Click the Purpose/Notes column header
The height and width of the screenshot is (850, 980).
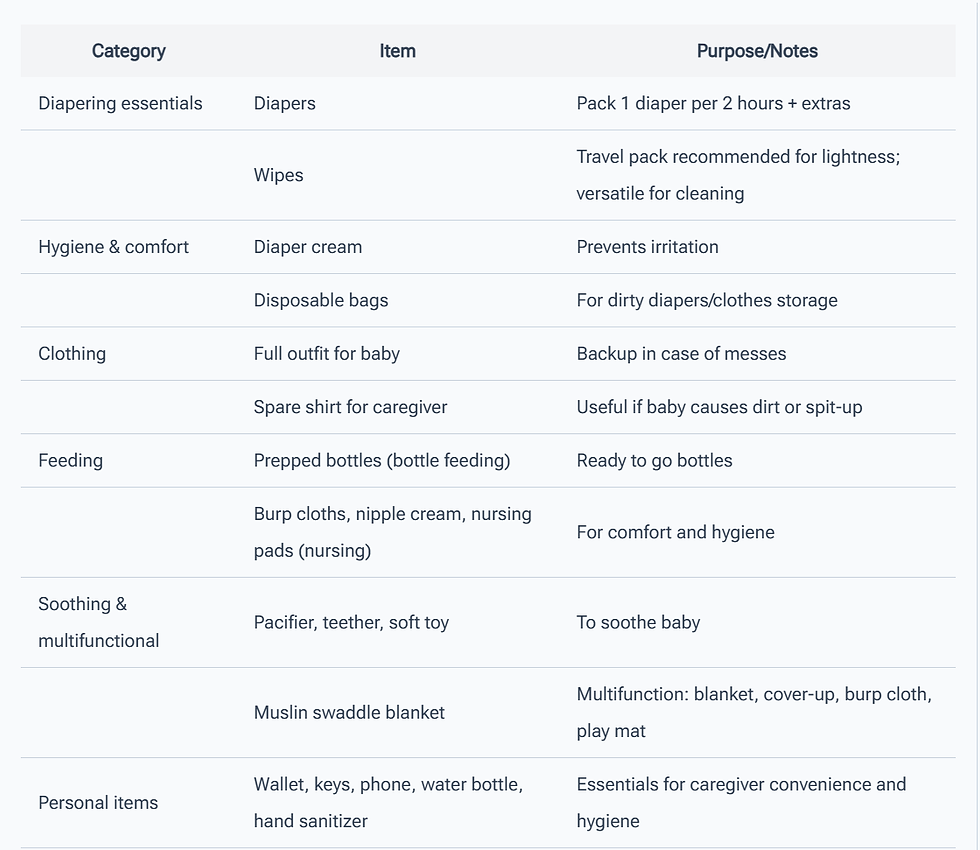757,51
